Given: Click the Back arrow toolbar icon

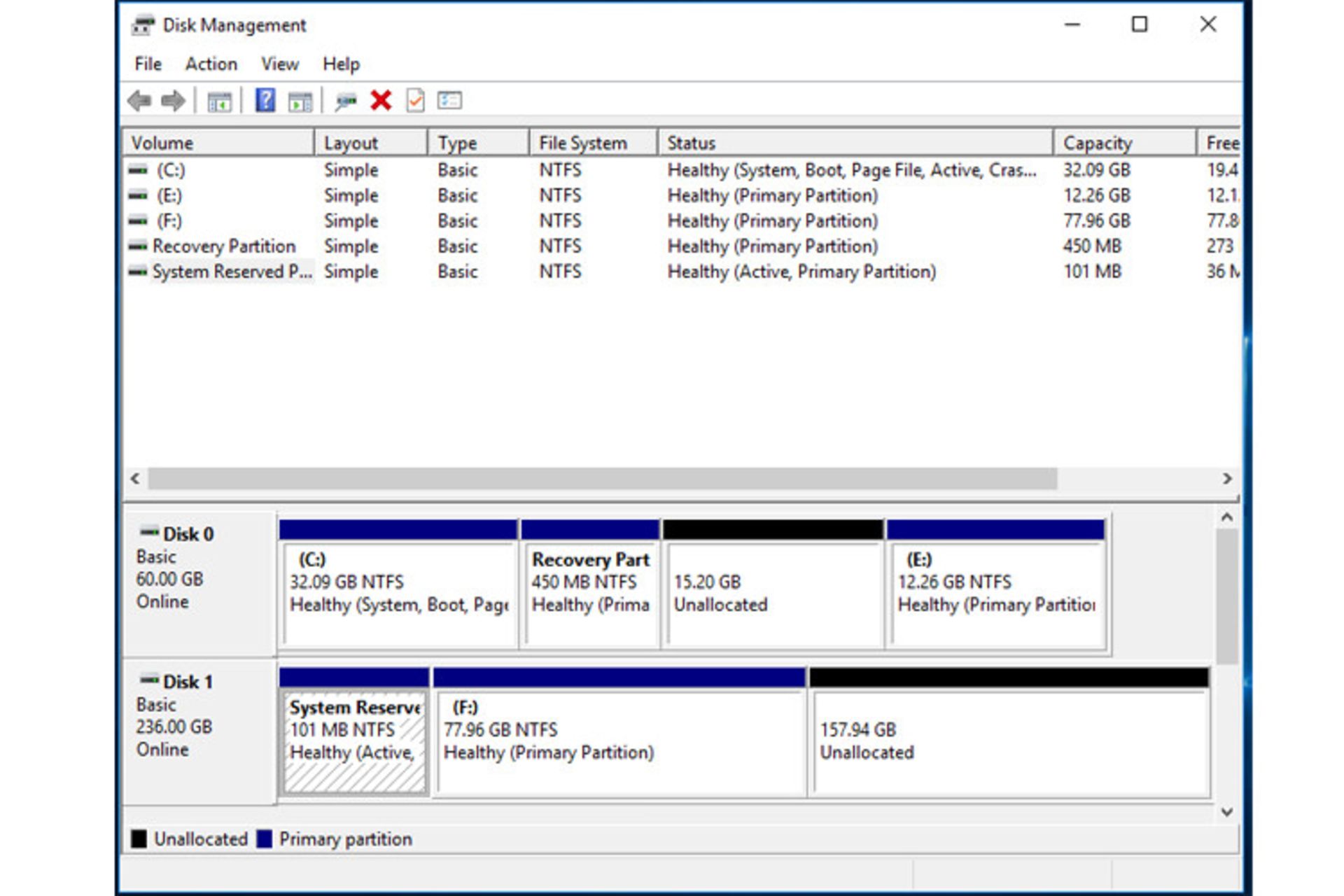Looking at the screenshot, I should [x=139, y=101].
